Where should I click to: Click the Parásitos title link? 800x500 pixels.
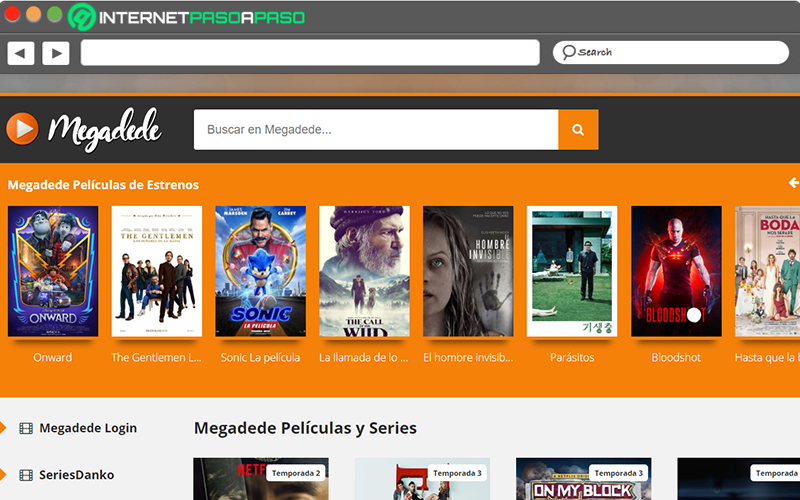tap(572, 357)
